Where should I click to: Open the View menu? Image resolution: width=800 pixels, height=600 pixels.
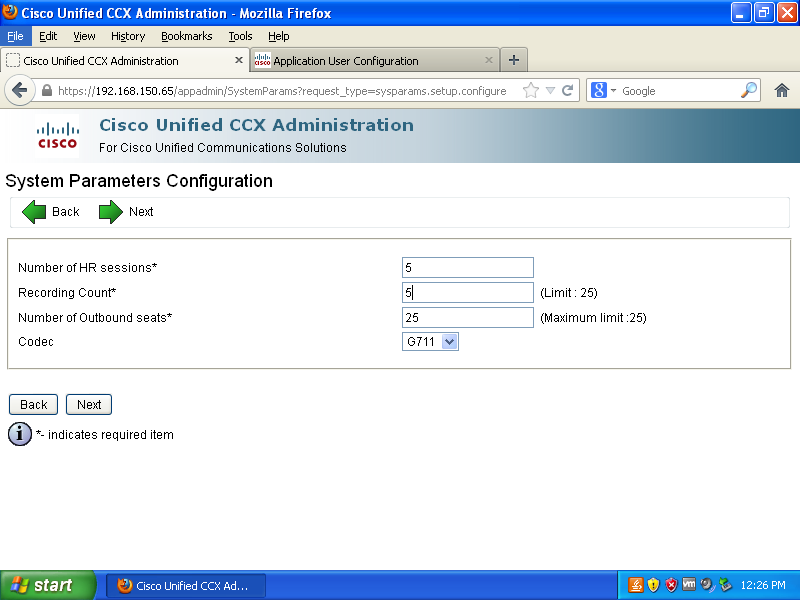[84, 36]
